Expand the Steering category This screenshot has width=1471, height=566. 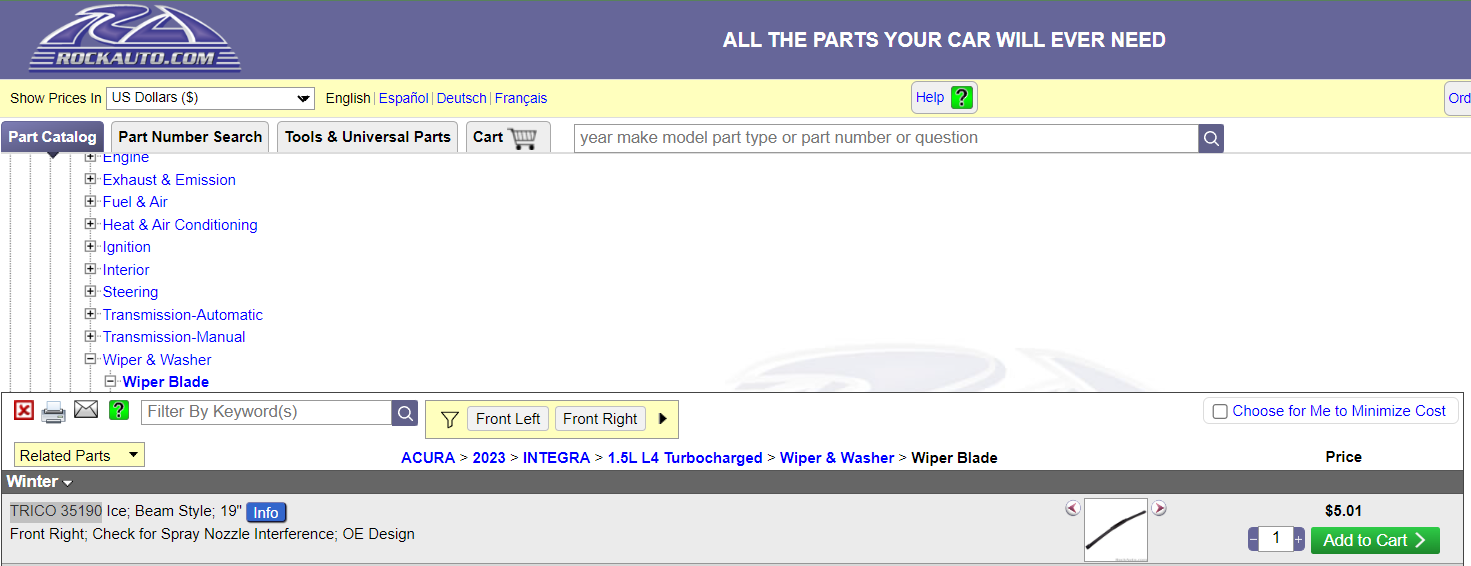[x=91, y=291]
